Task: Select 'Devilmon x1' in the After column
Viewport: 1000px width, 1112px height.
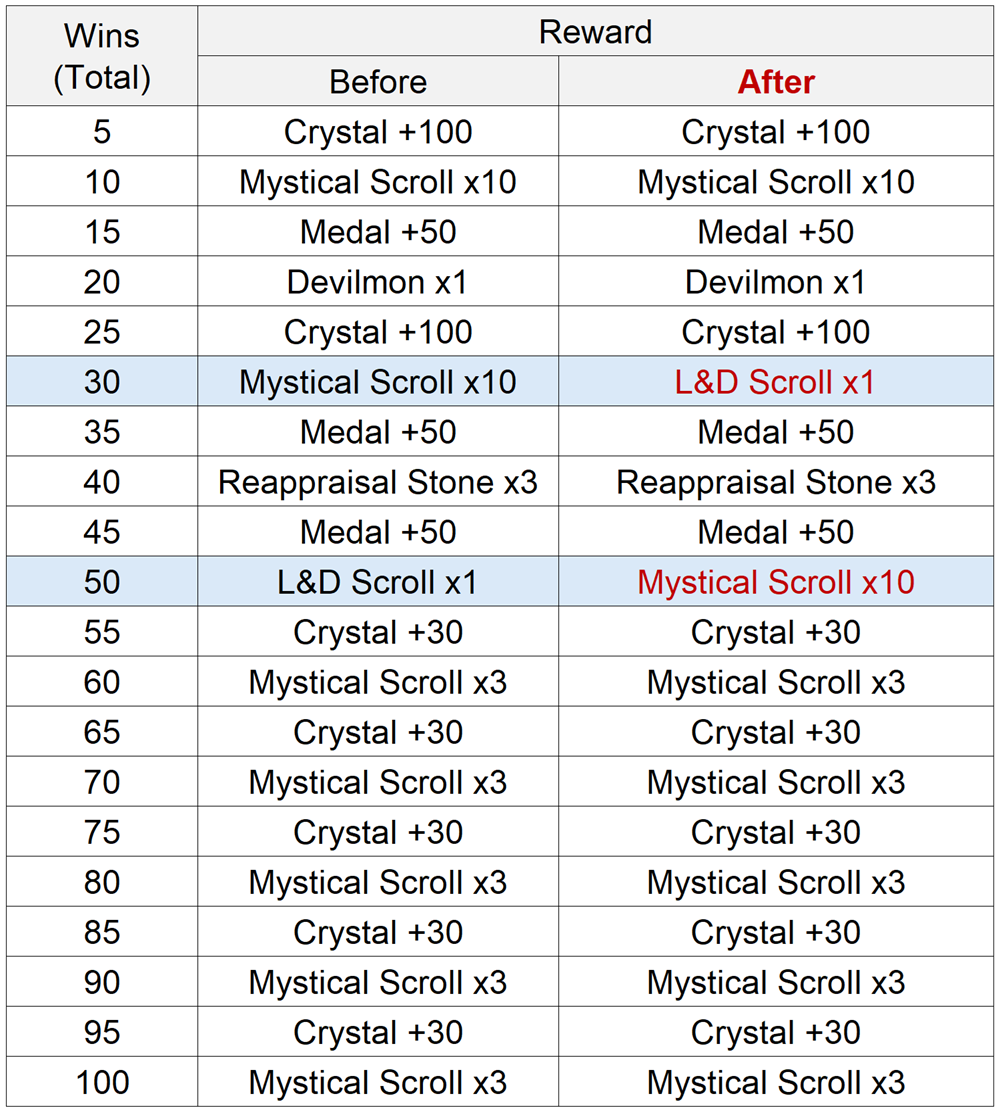Action: click(x=776, y=282)
